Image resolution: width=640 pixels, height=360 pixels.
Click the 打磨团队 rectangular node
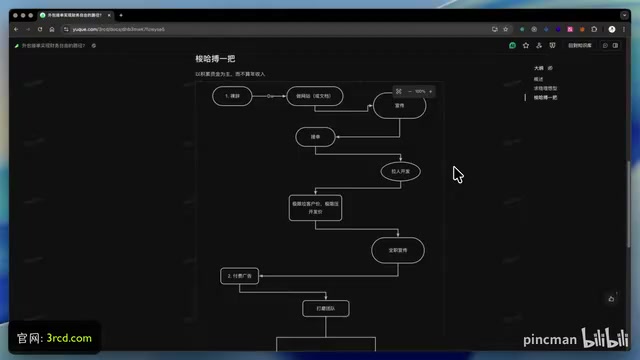326,309
